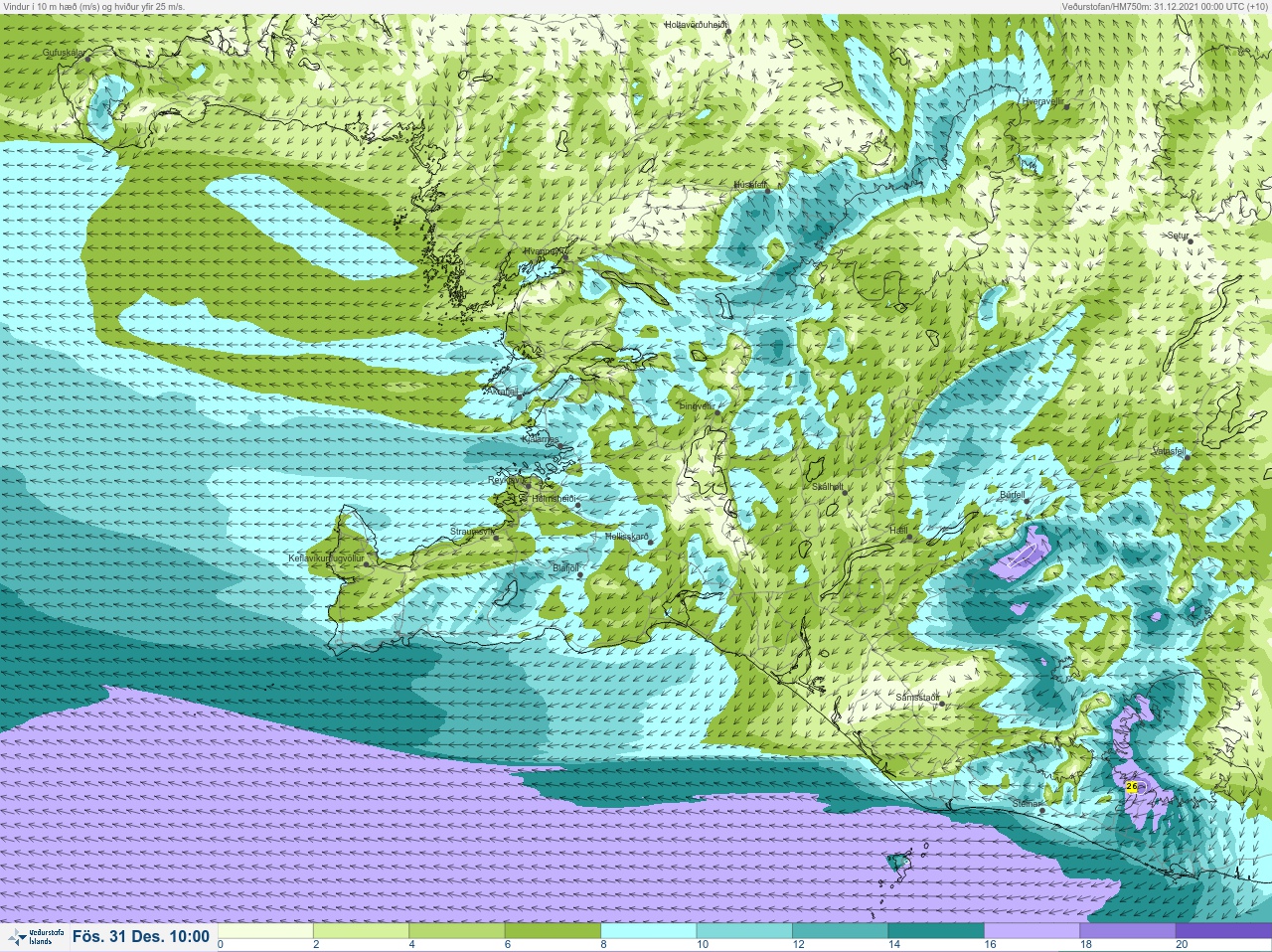The height and width of the screenshot is (952, 1272).
Task: Click the legend value 8
Action: 602,944
